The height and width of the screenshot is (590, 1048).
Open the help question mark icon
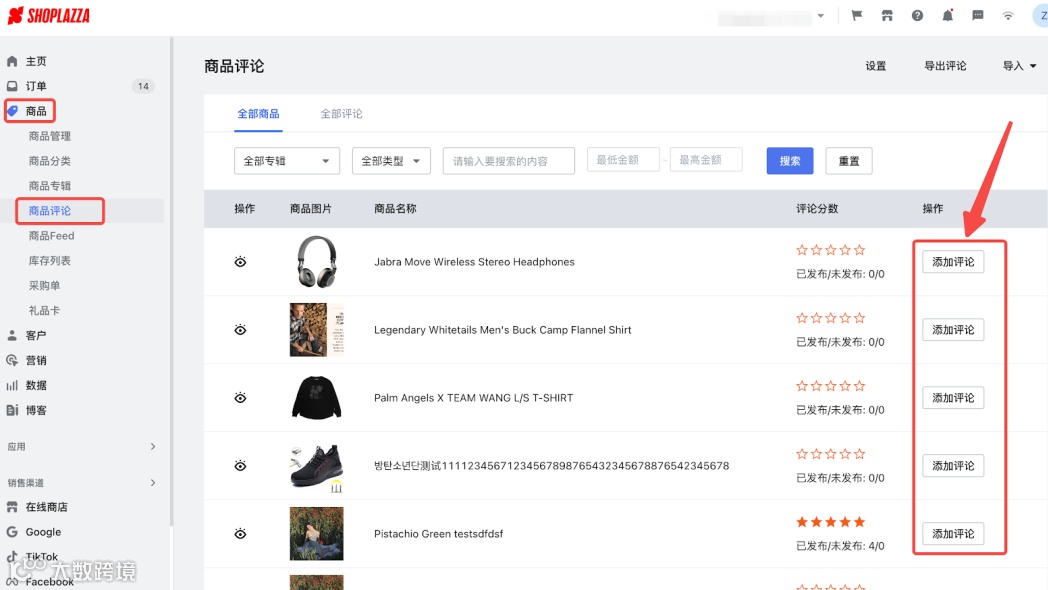(x=917, y=15)
